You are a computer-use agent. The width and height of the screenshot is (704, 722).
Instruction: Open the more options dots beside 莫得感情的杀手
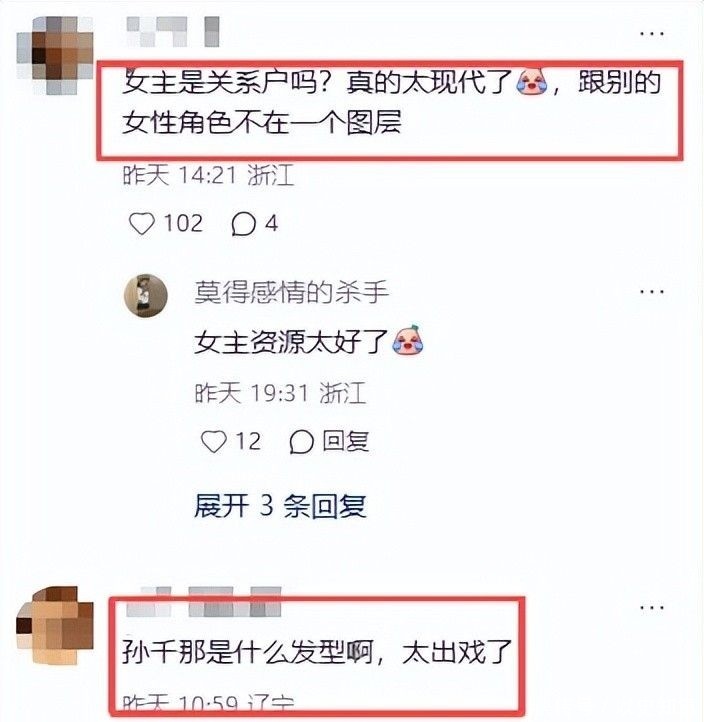[652, 291]
